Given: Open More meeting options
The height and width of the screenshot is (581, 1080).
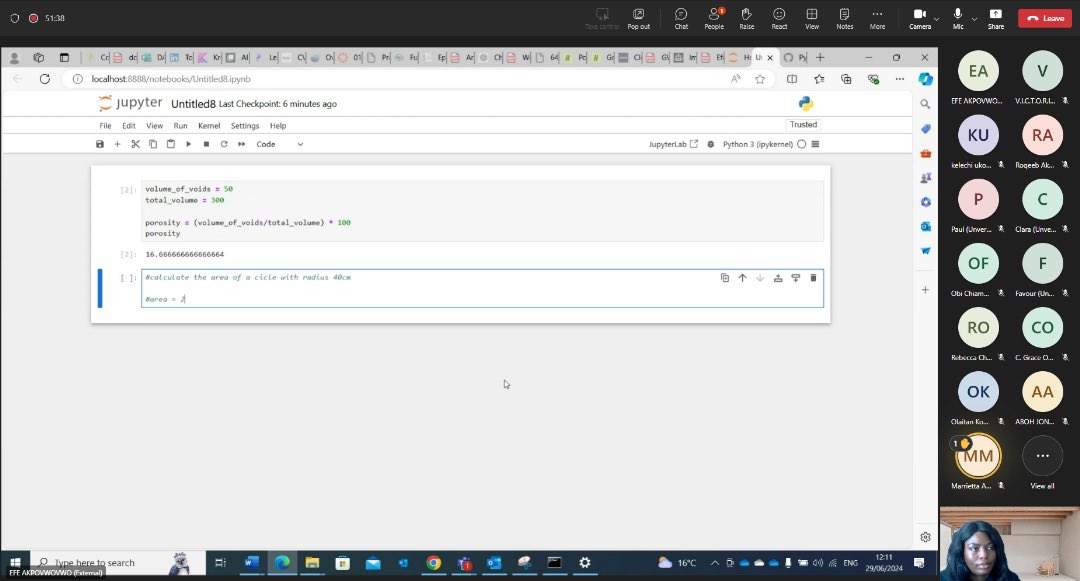Looking at the screenshot, I should (x=877, y=19).
